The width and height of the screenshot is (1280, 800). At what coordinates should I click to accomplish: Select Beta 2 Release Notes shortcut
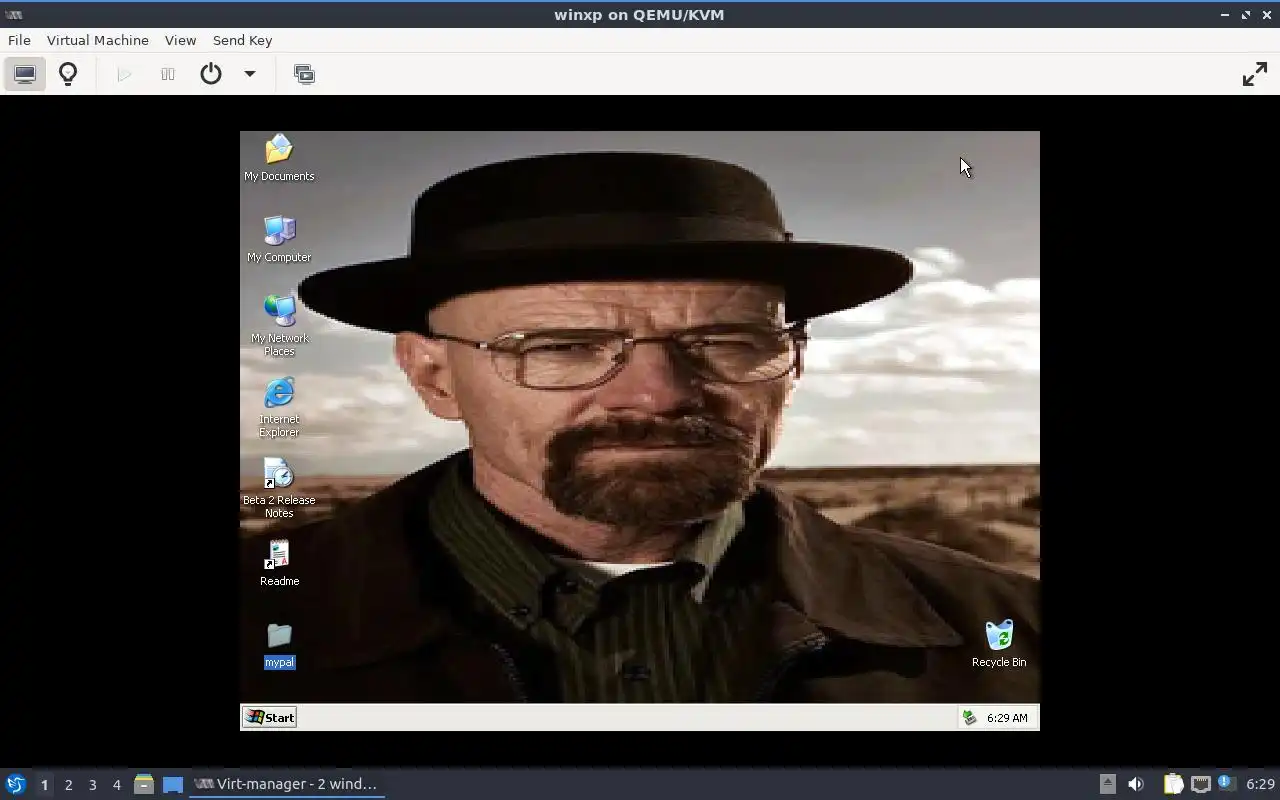tap(279, 489)
